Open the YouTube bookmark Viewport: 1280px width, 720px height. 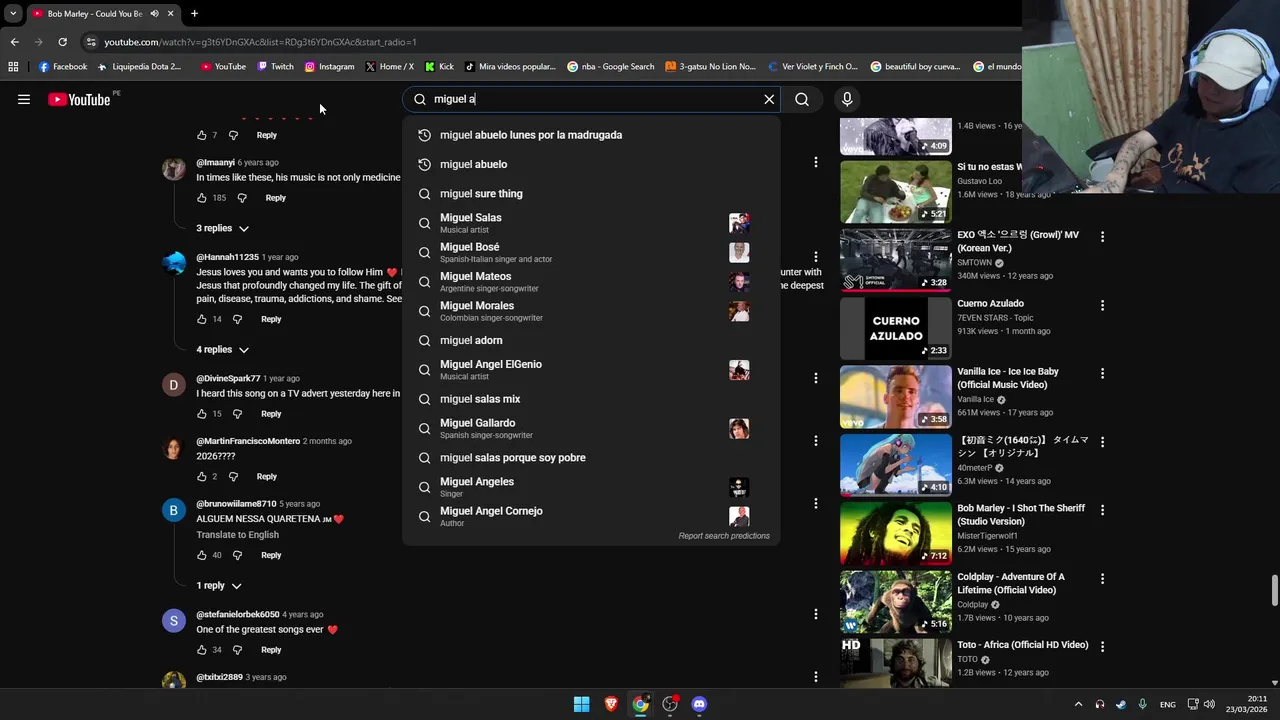point(223,67)
